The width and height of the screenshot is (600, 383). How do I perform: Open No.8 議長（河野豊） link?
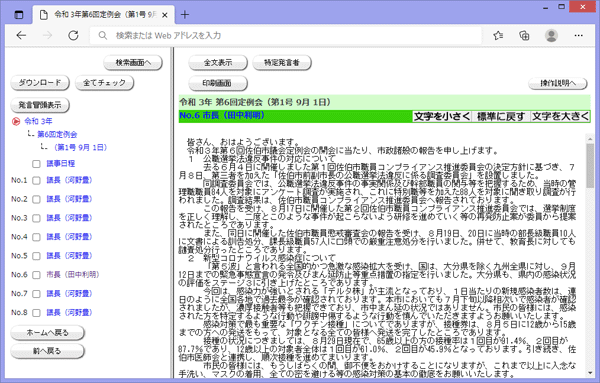coord(69,313)
